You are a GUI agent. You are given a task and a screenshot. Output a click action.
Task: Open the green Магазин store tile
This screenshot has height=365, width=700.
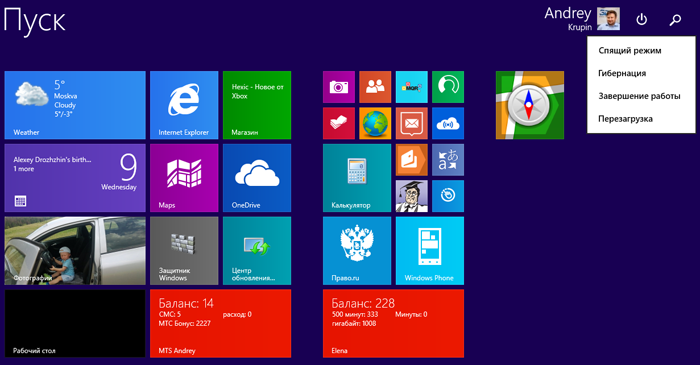click(257, 105)
